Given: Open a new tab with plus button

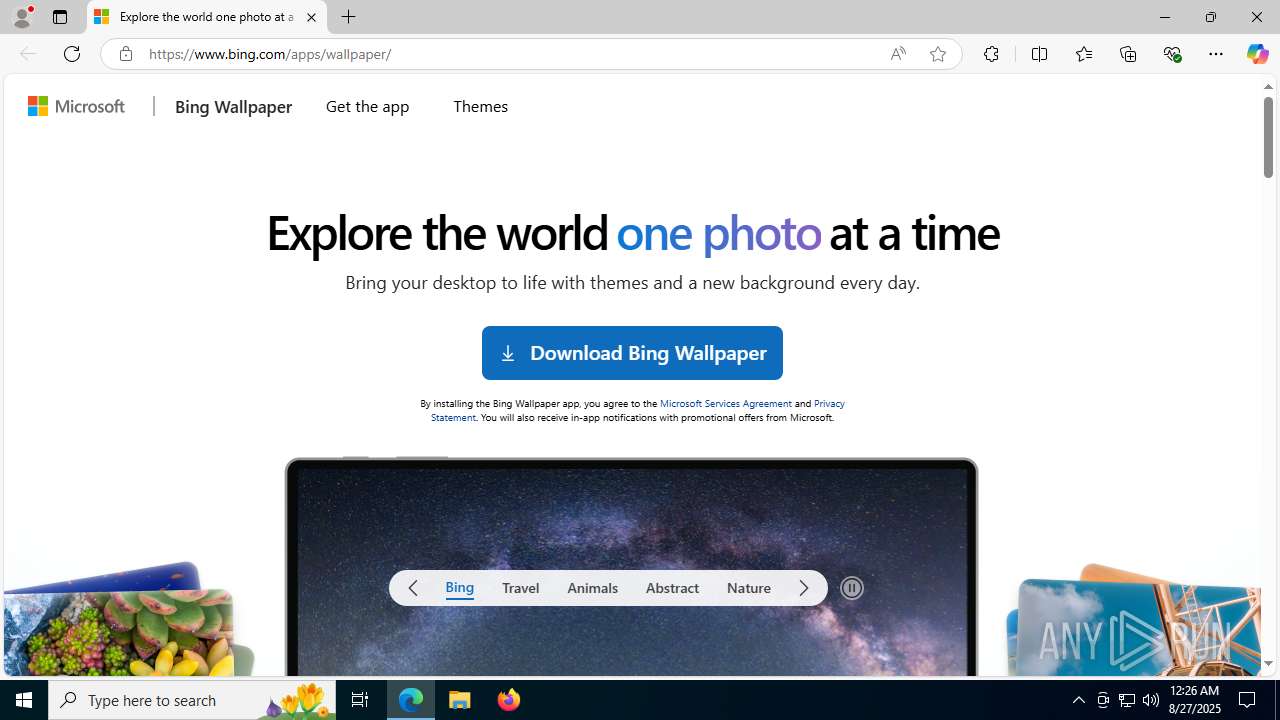Looking at the screenshot, I should (x=348, y=17).
